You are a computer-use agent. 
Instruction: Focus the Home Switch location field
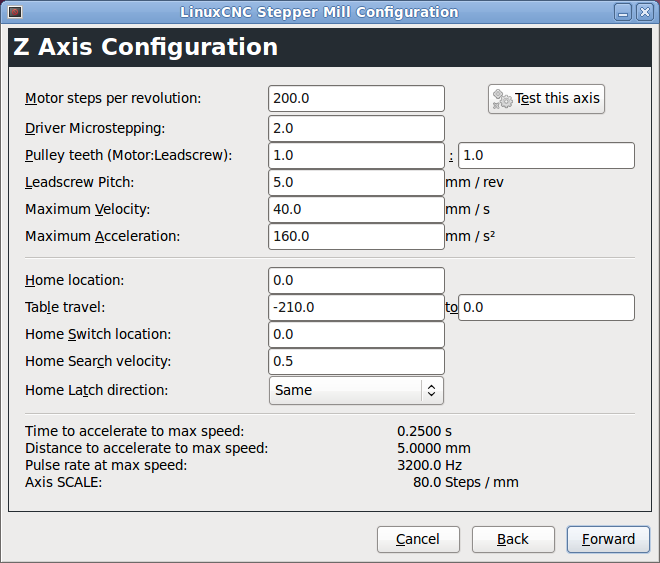point(356,335)
